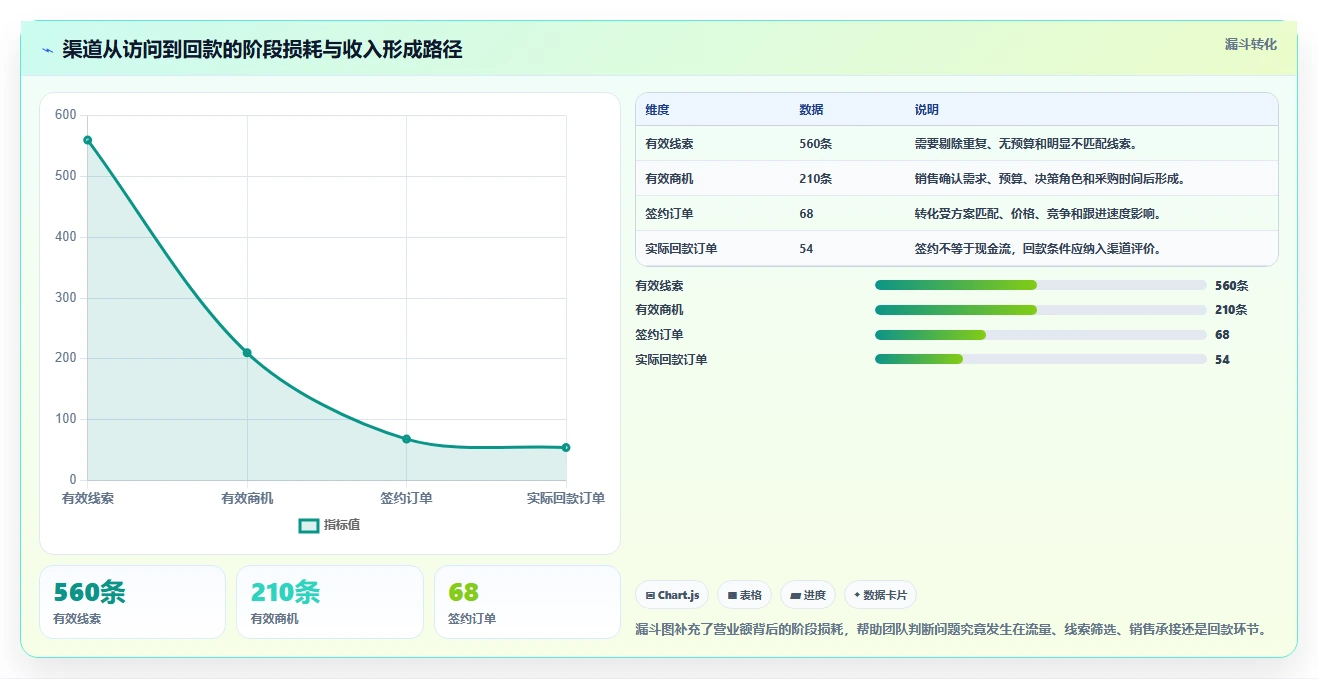The width and height of the screenshot is (1318, 679).
Task: Click the footer note starting 漏斗图补充了
Action: tap(952, 630)
